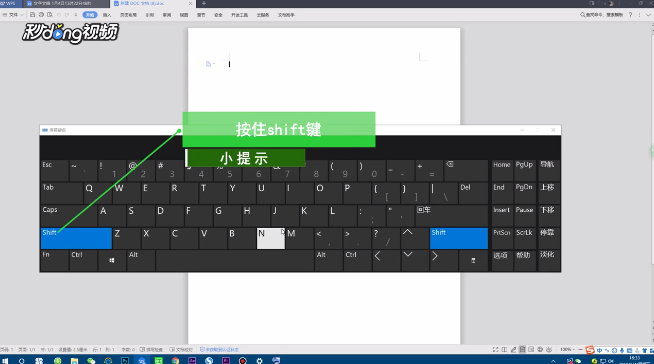Click the Del key
This screenshot has height=364, width=654.
coord(473,193)
